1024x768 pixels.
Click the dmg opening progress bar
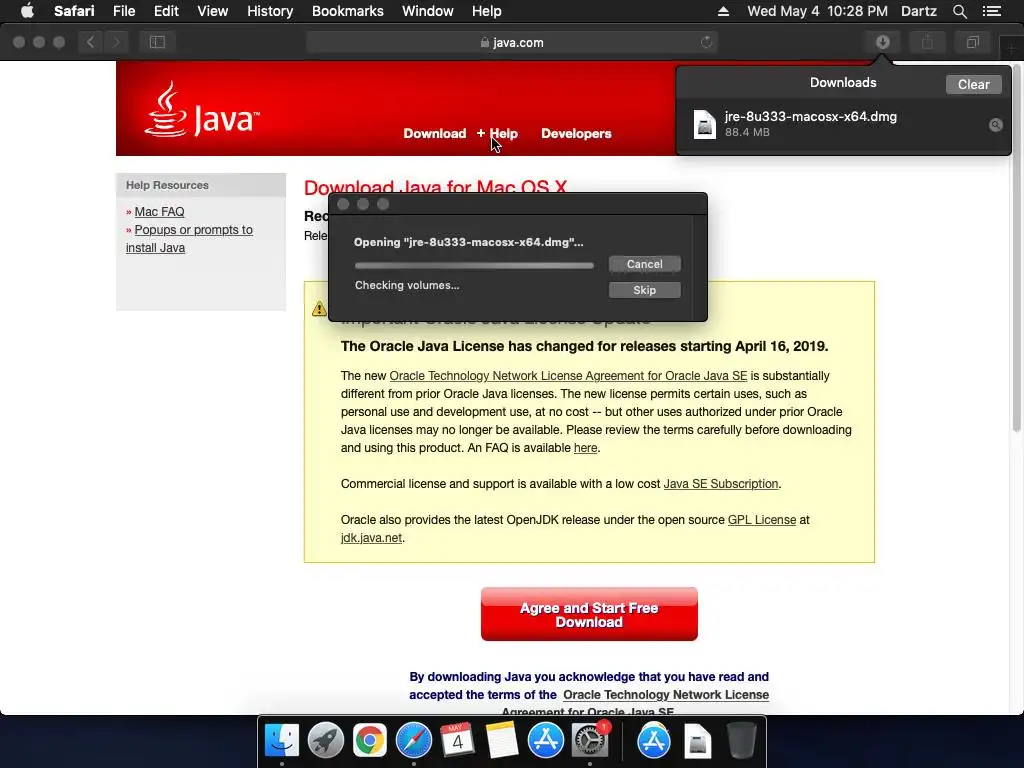474,266
